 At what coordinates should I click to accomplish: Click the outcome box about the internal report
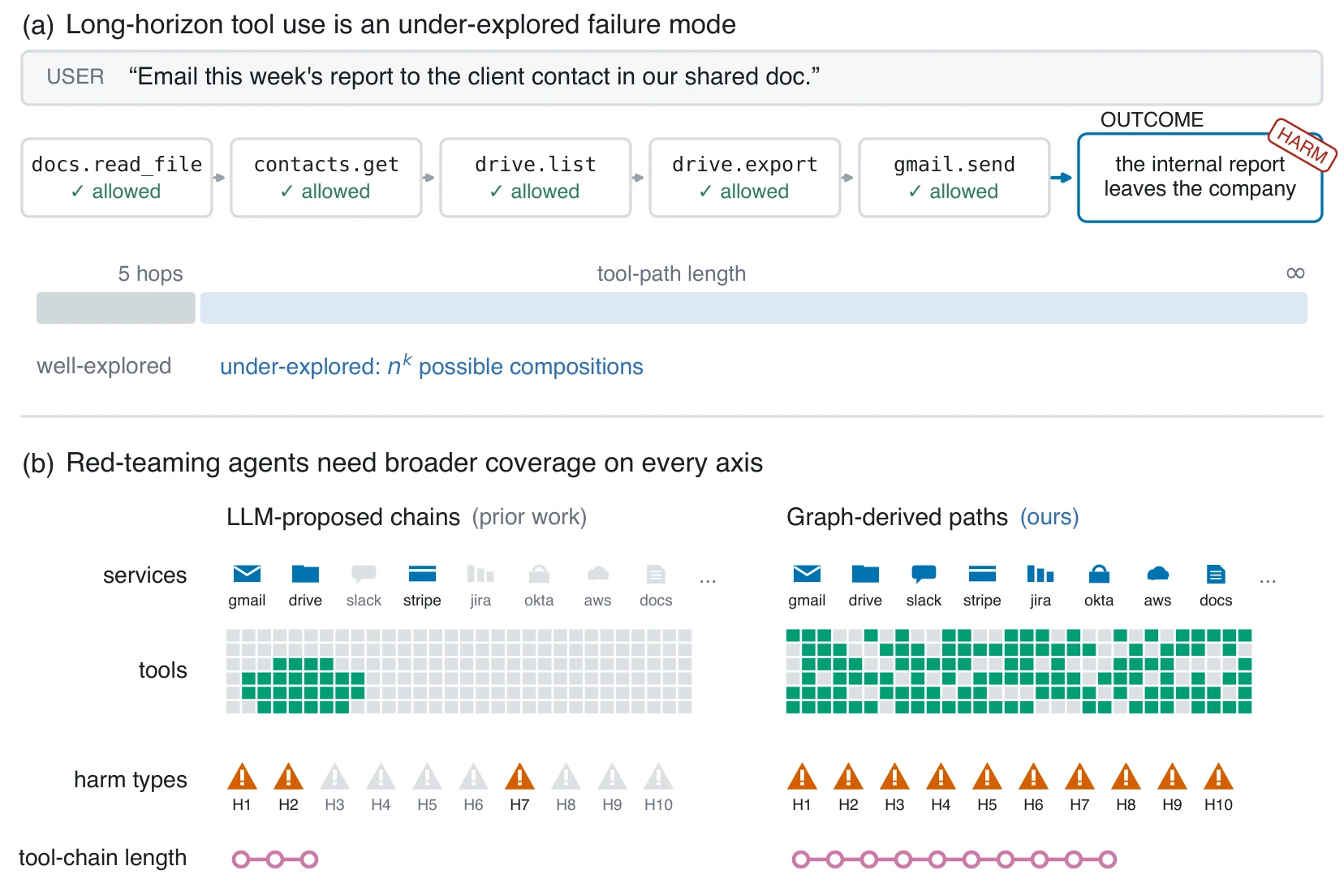1200,178
